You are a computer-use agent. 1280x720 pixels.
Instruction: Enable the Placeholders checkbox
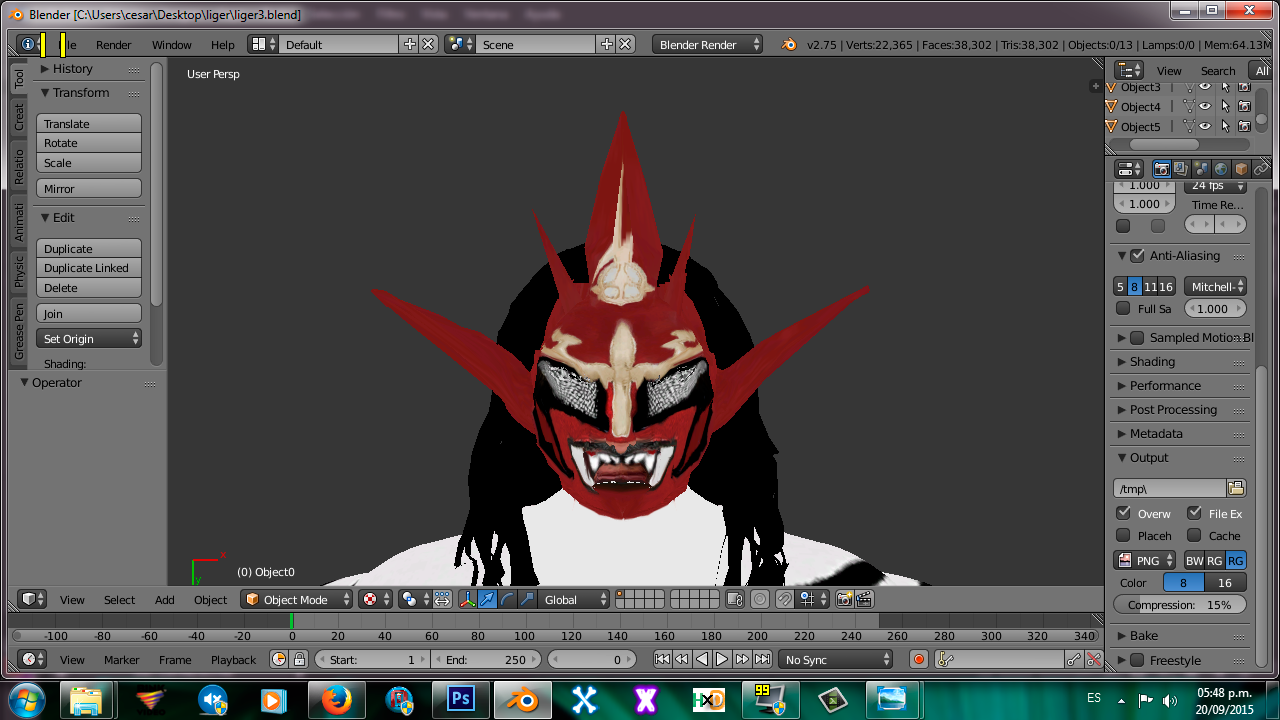1123,535
